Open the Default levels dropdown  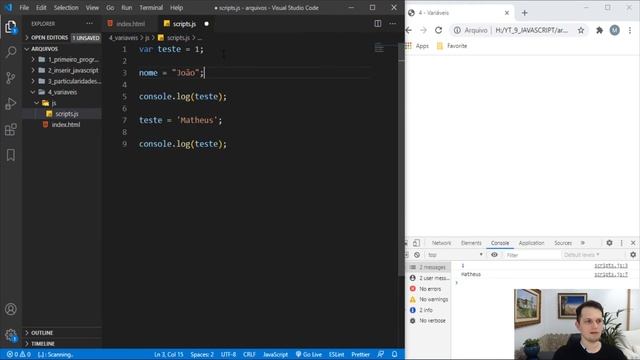[582, 255]
